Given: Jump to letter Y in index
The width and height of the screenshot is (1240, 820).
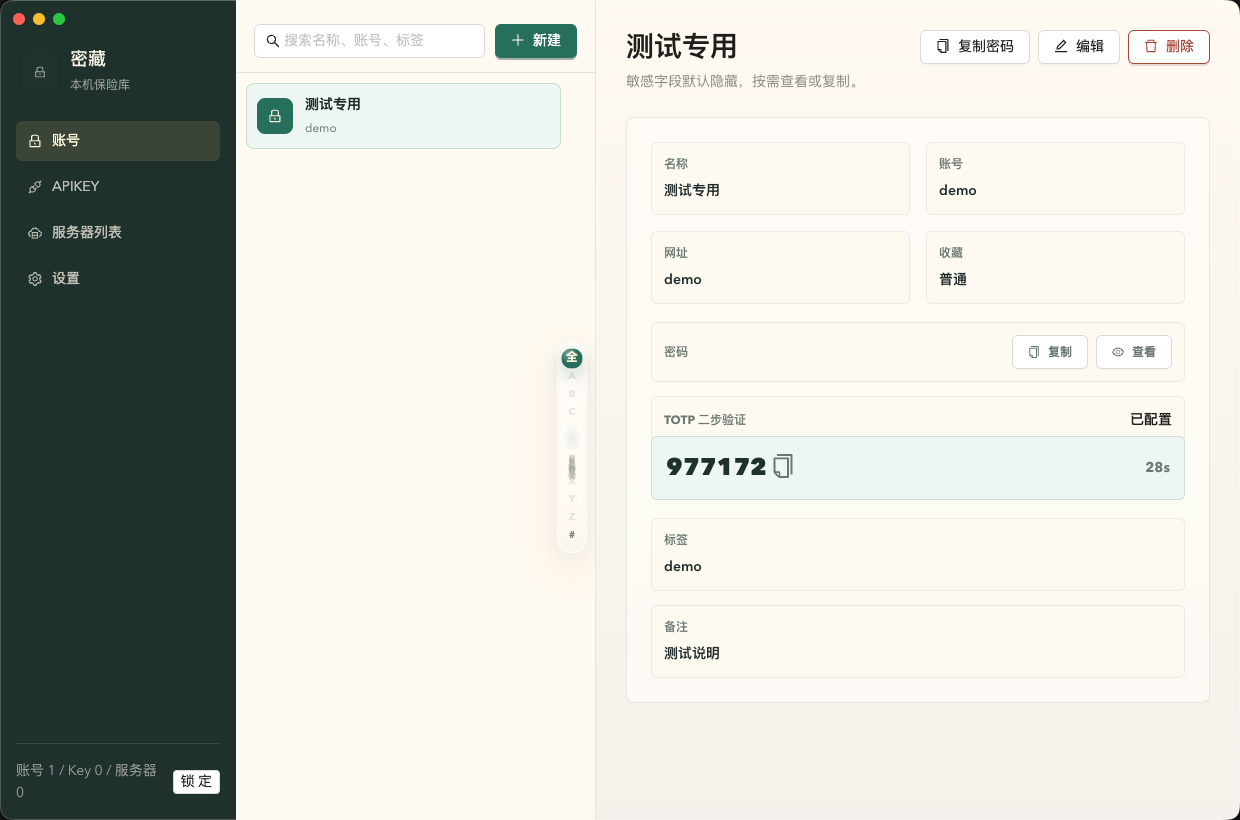Looking at the screenshot, I should click(572, 498).
